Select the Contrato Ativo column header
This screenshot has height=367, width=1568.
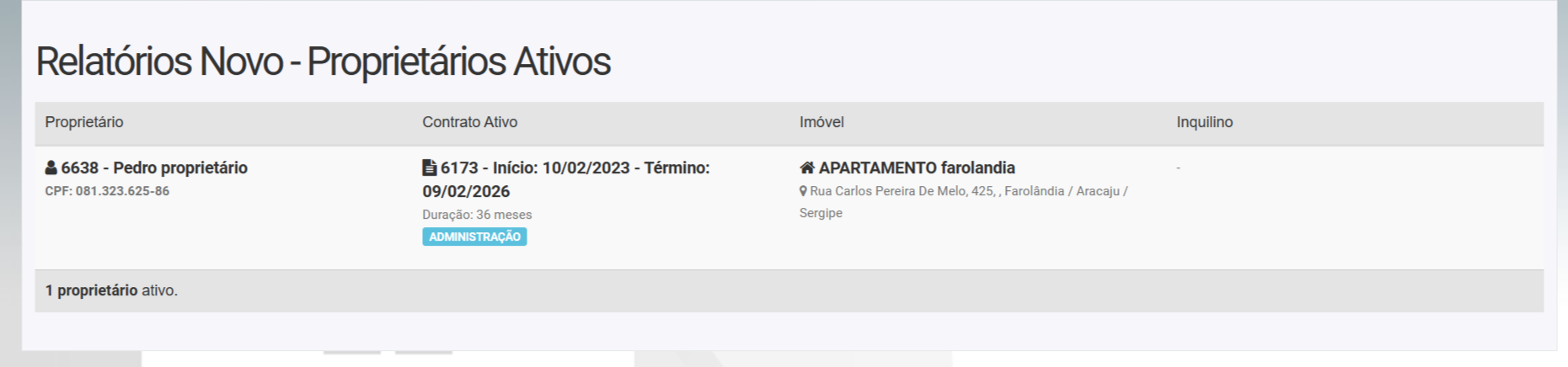coord(469,122)
